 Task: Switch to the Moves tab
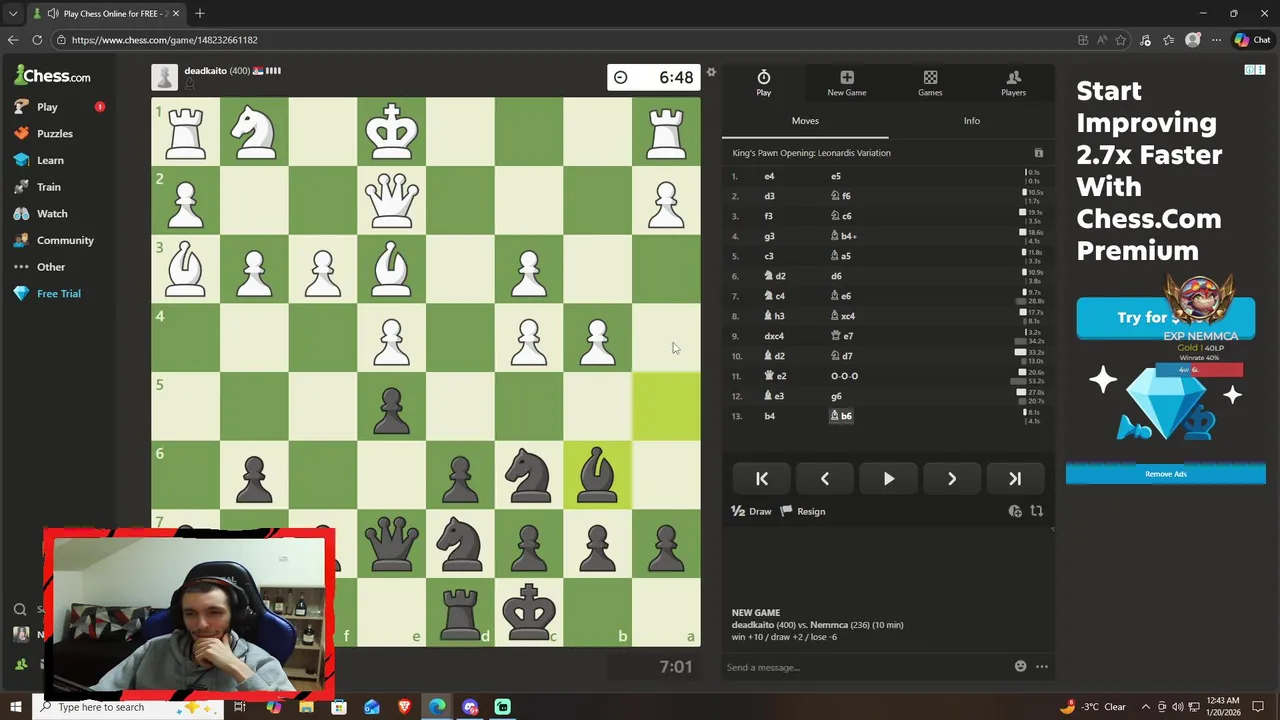point(805,121)
